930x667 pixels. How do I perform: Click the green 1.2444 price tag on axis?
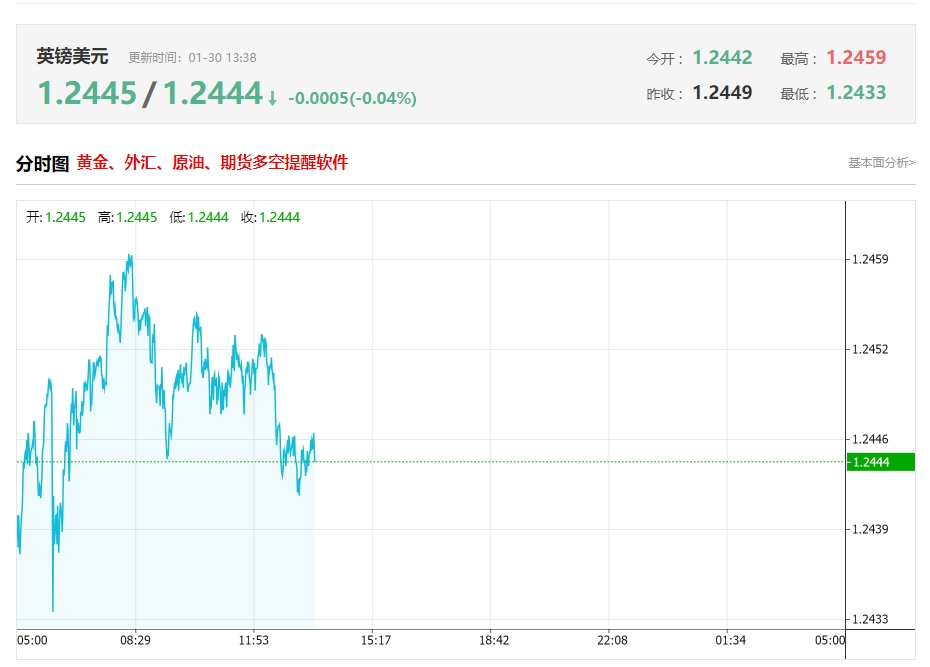click(881, 462)
